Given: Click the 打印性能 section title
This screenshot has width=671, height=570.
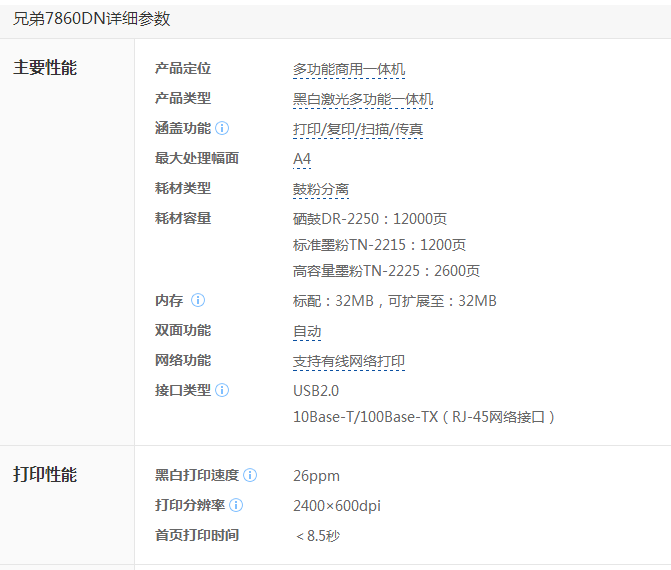Looking at the screenshot, I should (x=45, y=475).
